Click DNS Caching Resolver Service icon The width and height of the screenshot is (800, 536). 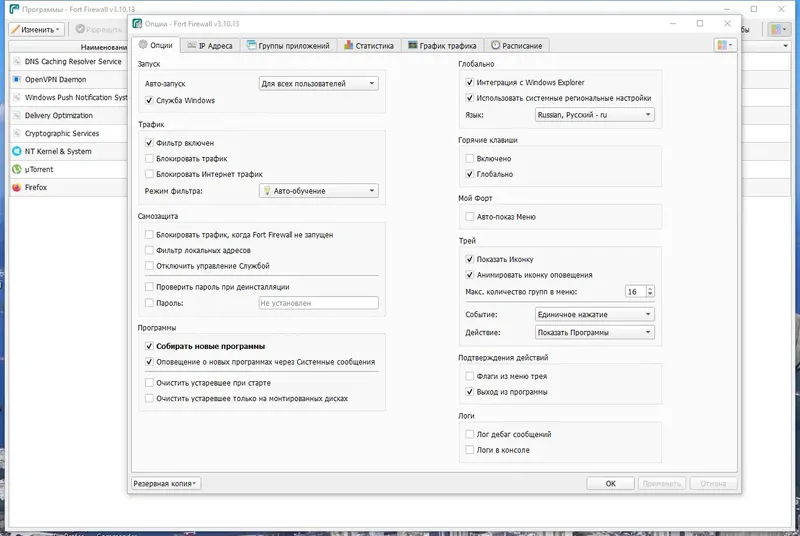[17, 61]
